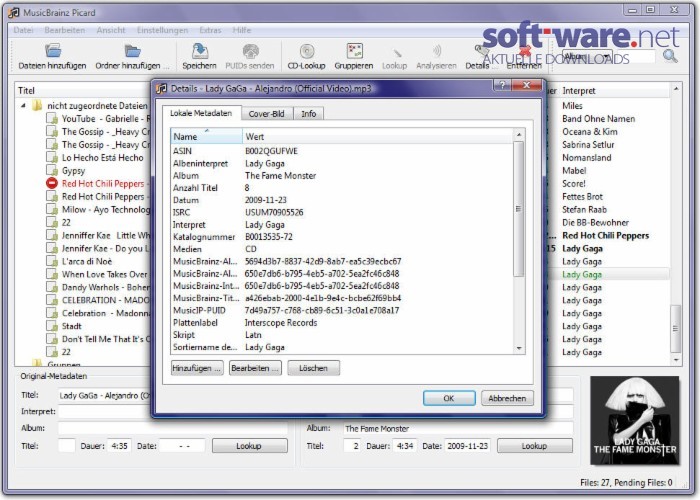Click the right Lookup button beside Date 2009-11-23
The width and height of the screenshot is (700, 500).
tap(535, 446)
